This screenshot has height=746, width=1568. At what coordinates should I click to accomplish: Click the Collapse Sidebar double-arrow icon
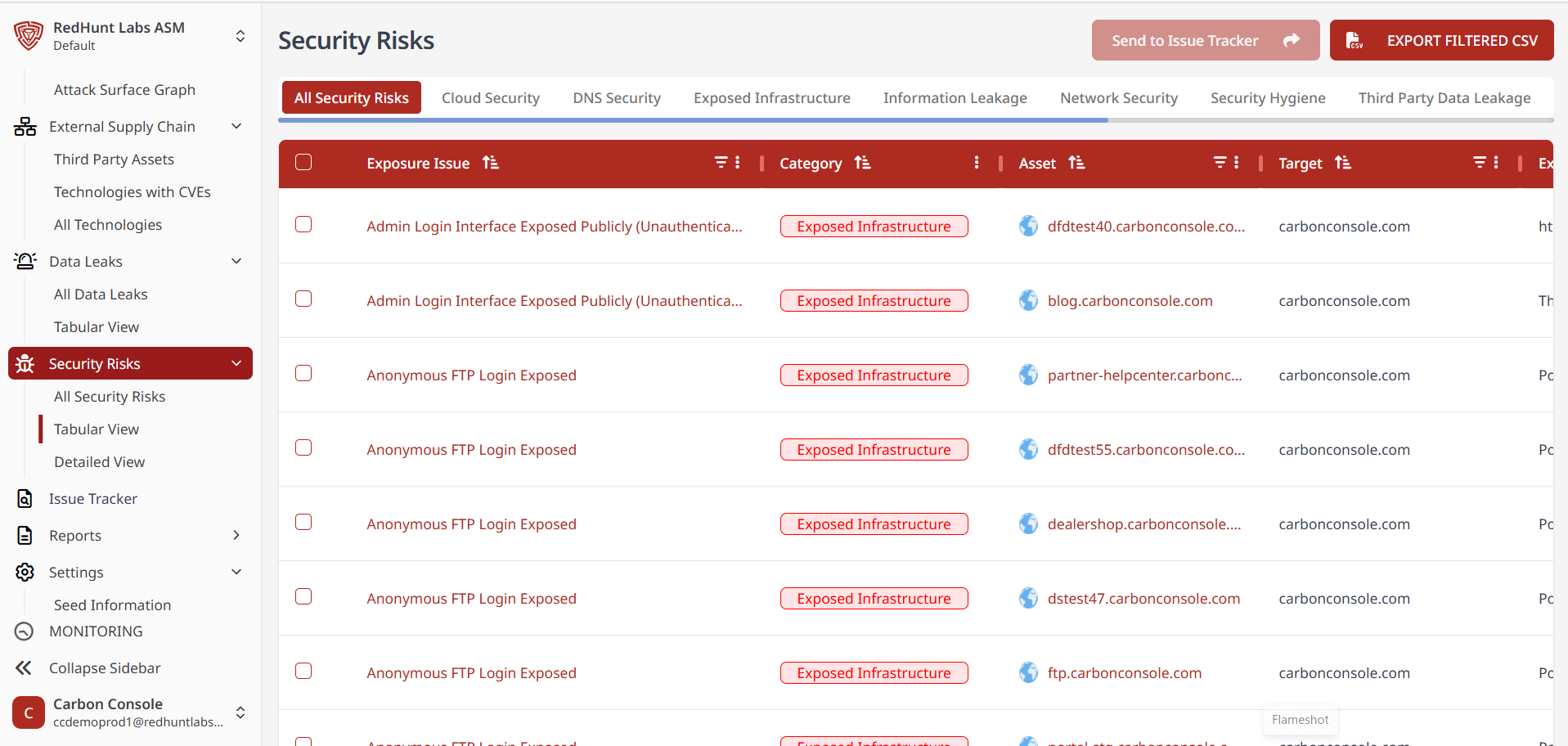24,668
